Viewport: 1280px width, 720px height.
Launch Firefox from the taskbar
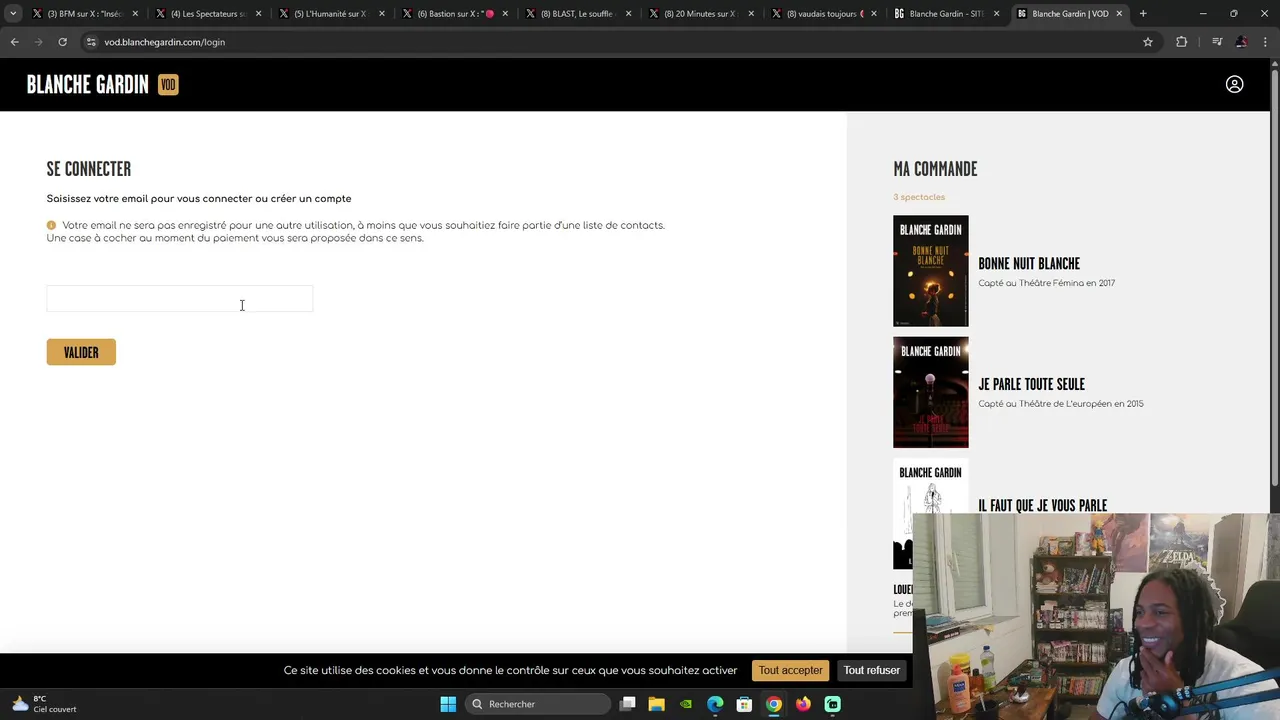[x=803, y=704]
